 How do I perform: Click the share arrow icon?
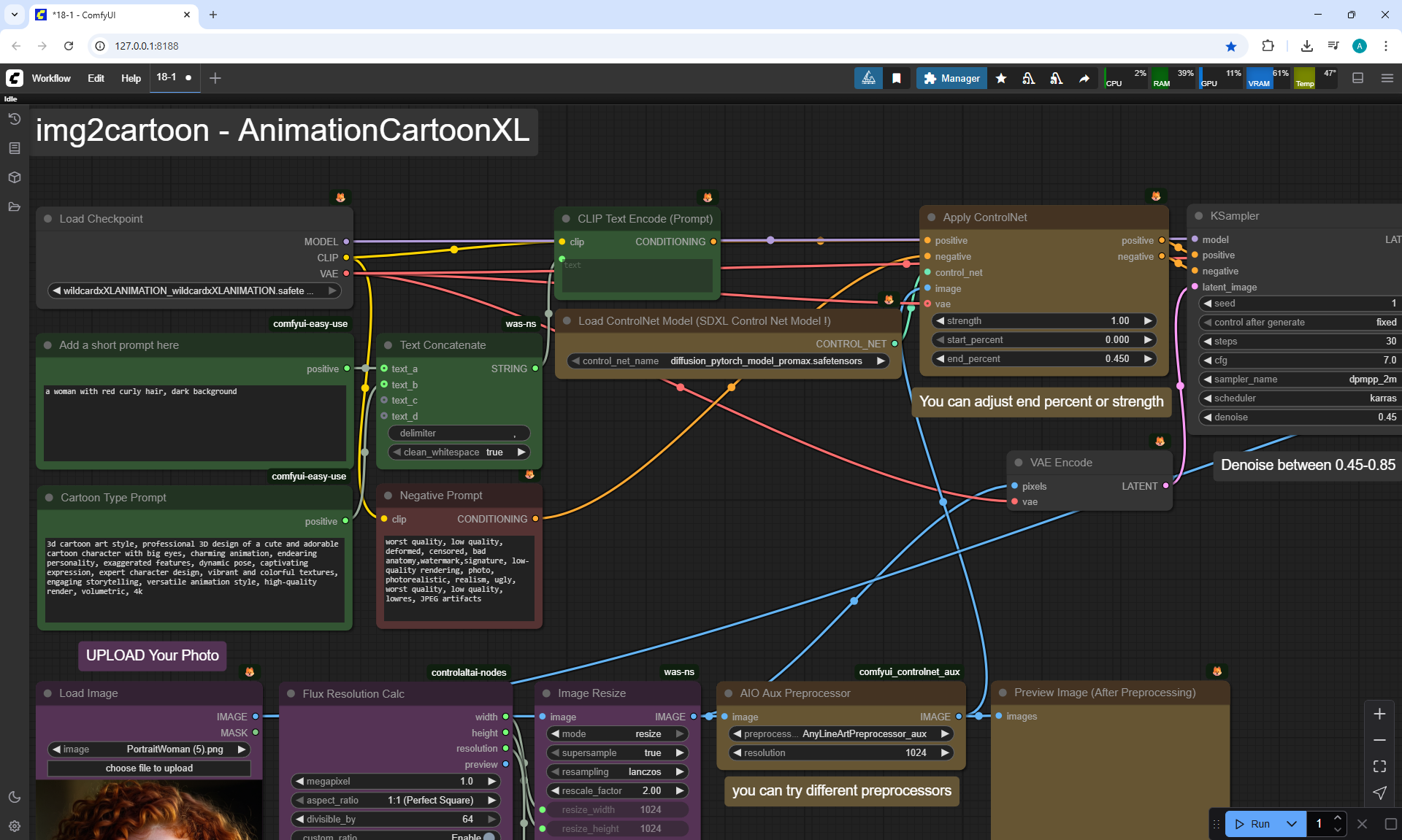coord(1084,78)
